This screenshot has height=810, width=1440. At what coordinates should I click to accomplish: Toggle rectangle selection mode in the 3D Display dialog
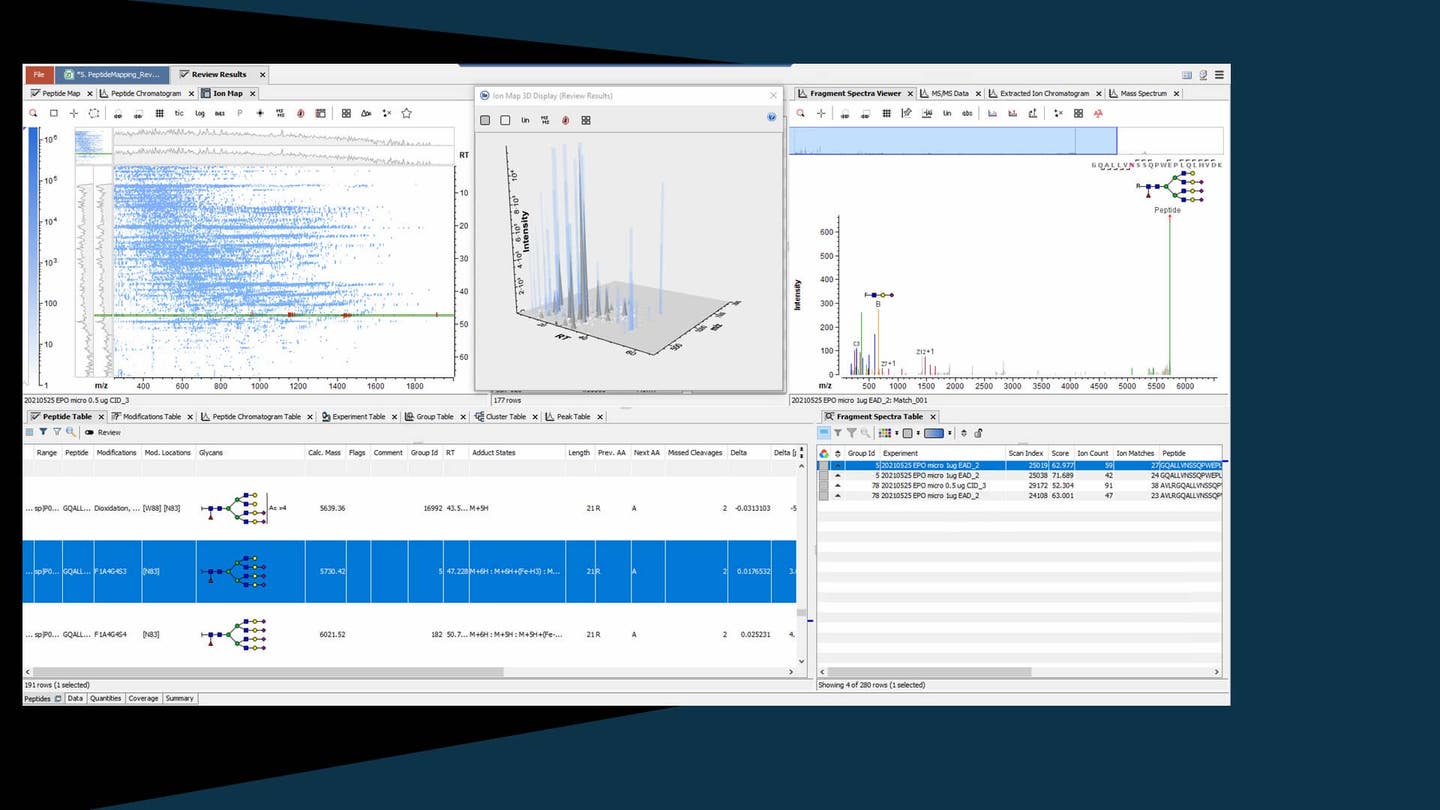[x=505, y=120]
